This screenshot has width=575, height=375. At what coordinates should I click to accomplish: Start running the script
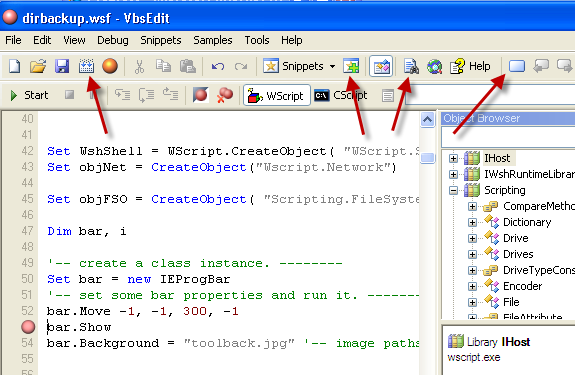coord(29,95)
